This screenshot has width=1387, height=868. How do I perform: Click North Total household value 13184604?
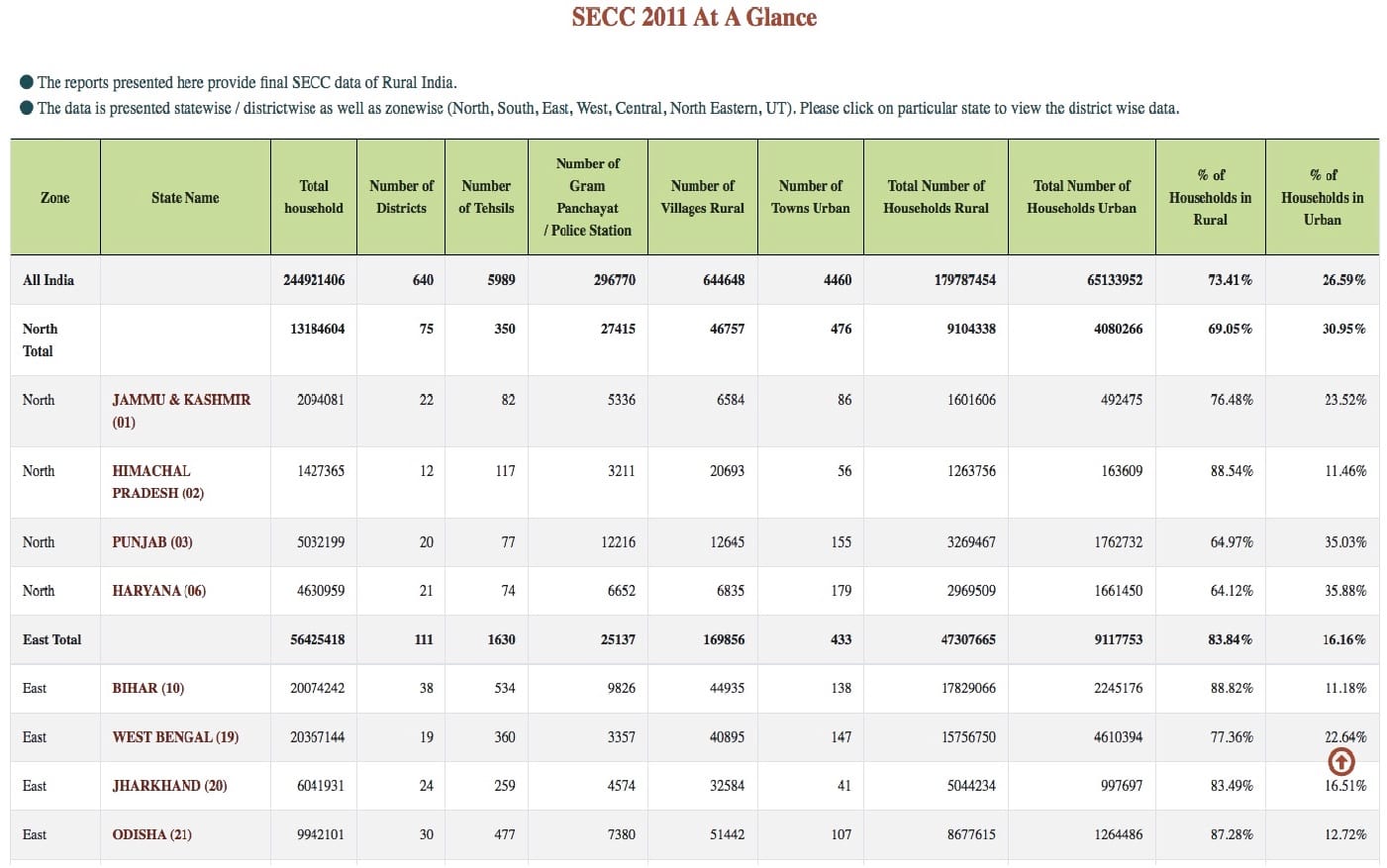(317, 329)
